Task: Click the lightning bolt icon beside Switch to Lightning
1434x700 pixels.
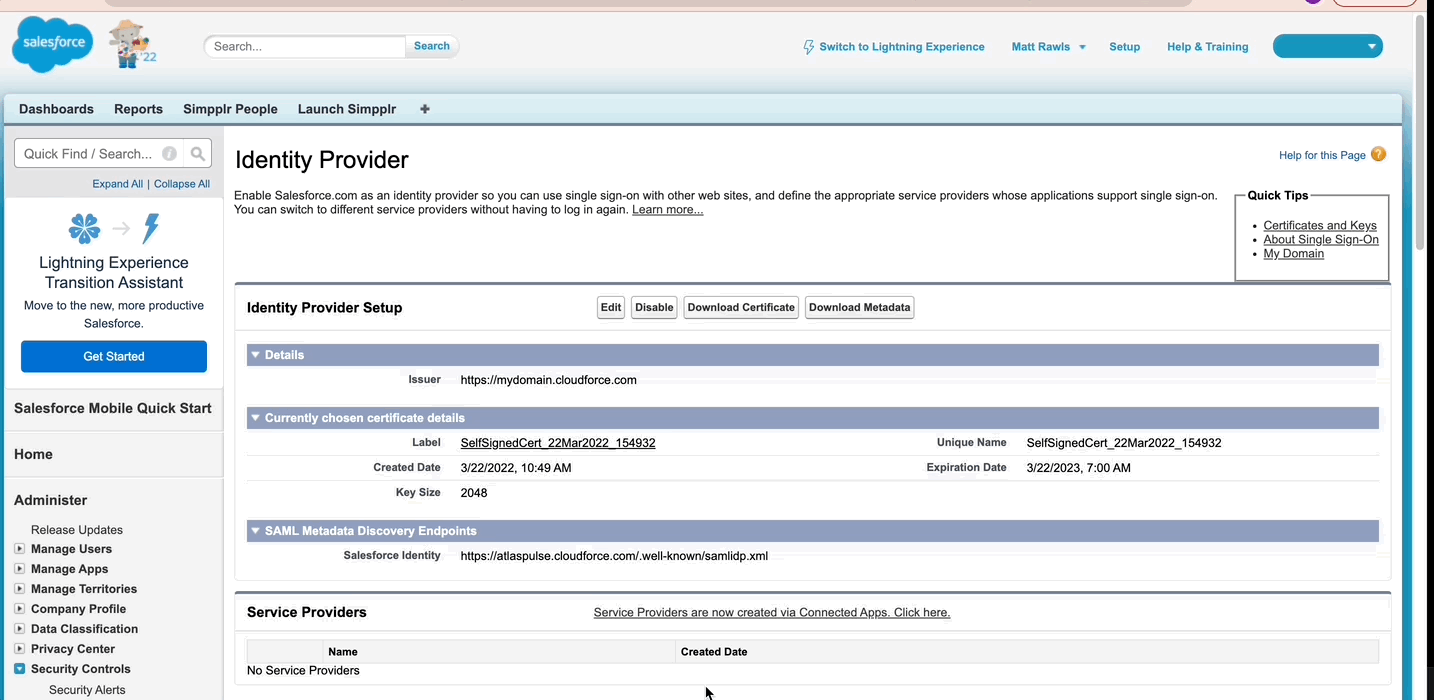Action: [x=809, y=47]
